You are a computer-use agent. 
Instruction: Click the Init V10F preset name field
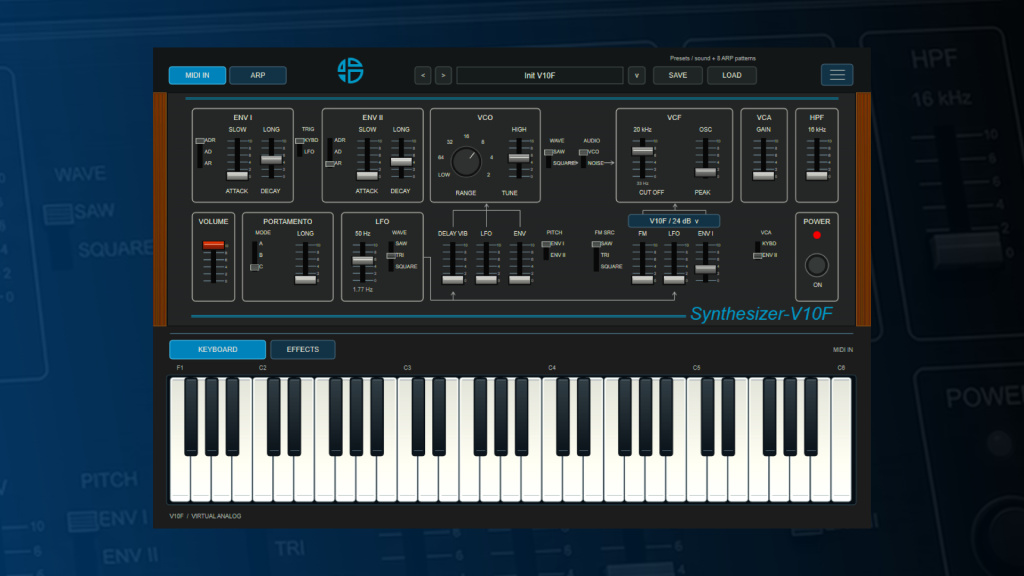[539, 75]
